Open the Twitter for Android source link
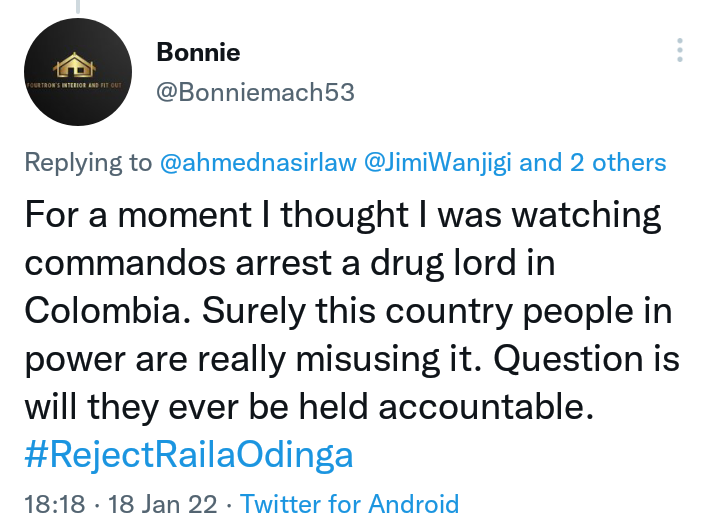 coord(349,504)
